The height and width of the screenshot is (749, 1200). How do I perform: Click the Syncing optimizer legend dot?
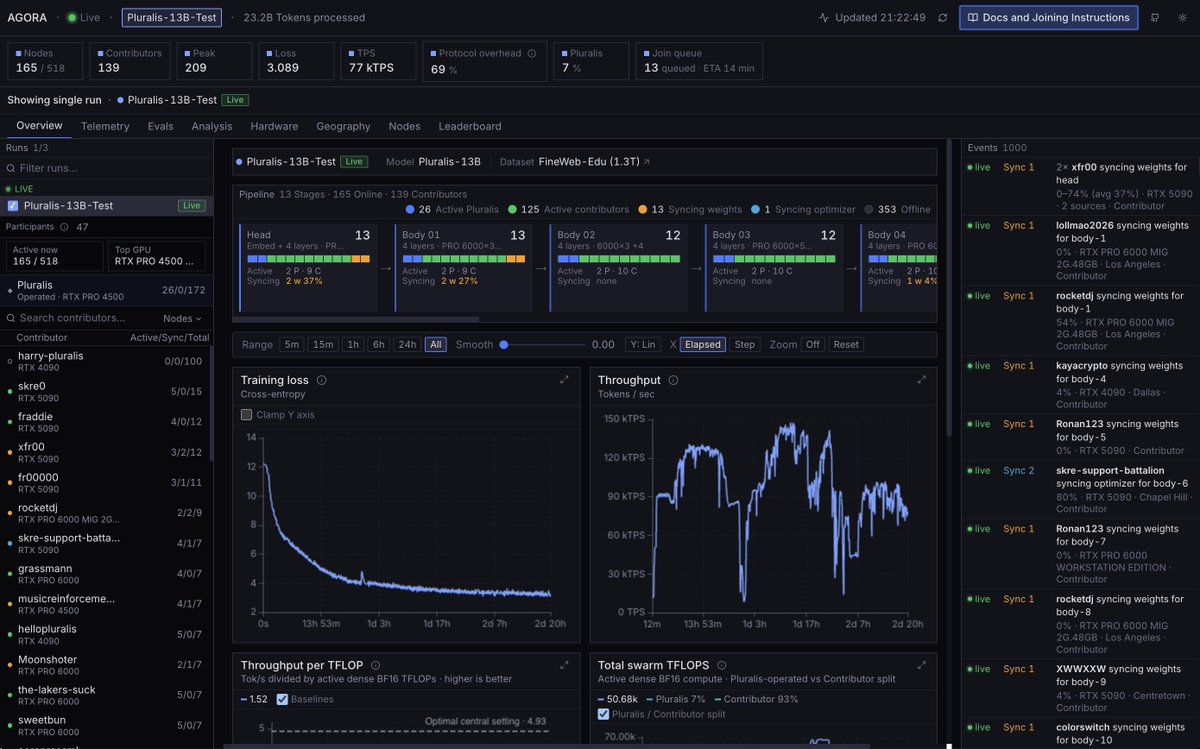pos(755,209)
